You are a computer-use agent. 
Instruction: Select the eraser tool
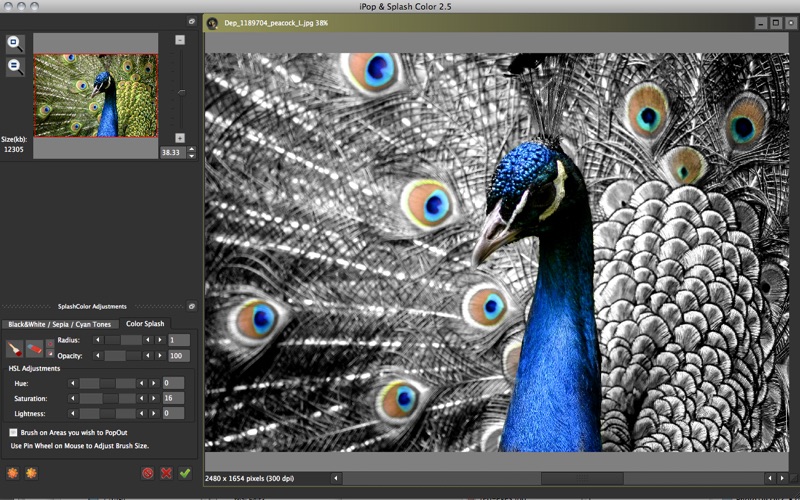[34, 348]
